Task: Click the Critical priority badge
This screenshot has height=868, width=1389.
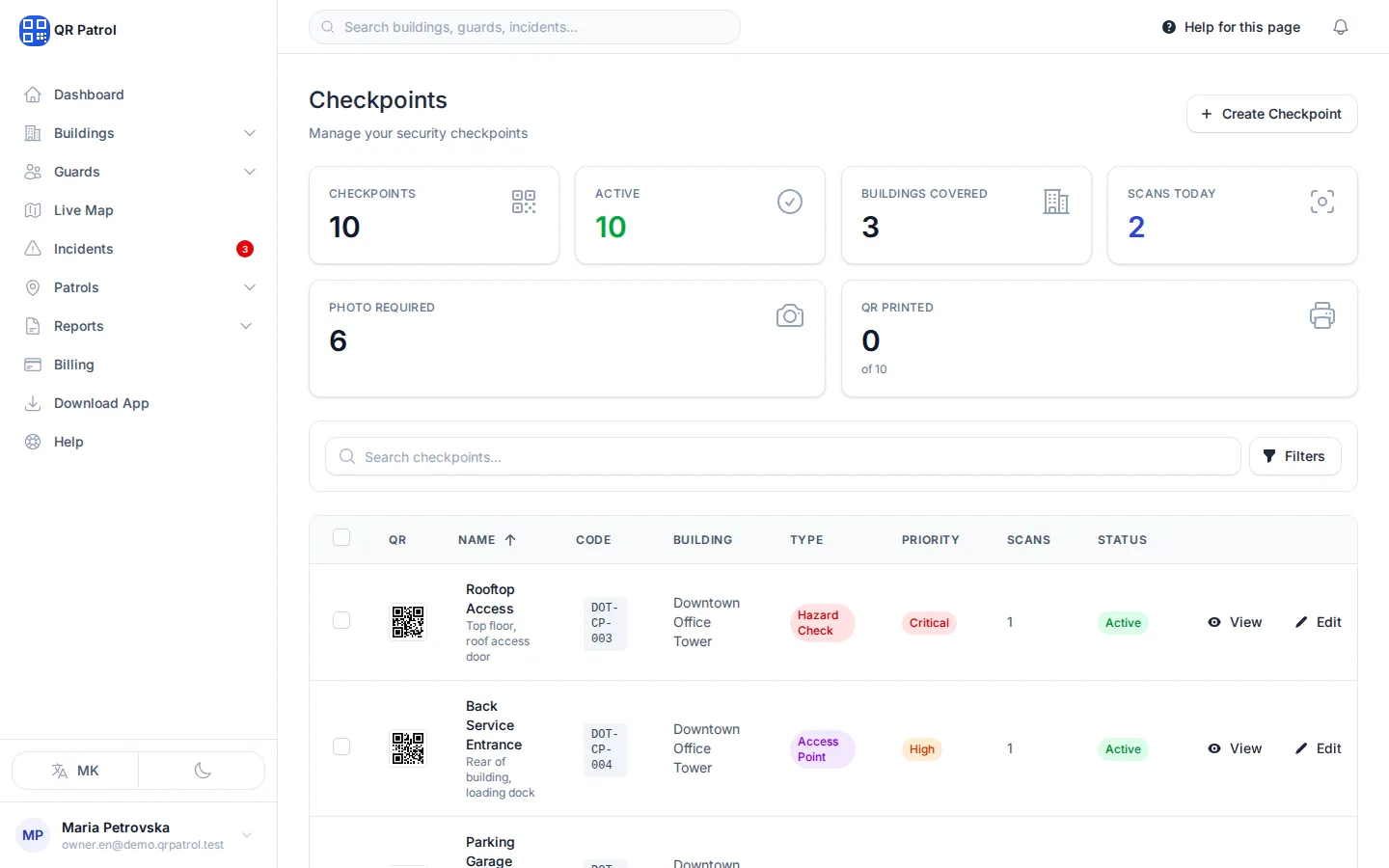Action: 929,623
